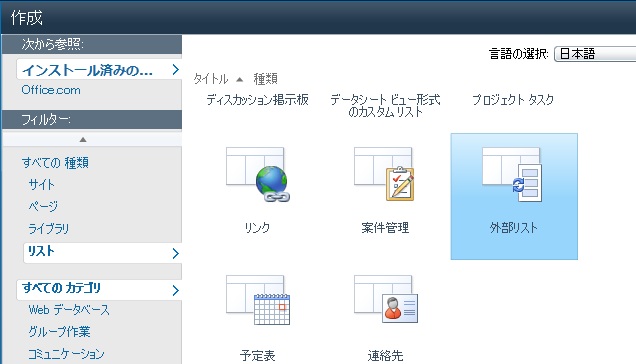Click the リンク label under globe icon
The image size is (636, 364).
pos(257,228)
